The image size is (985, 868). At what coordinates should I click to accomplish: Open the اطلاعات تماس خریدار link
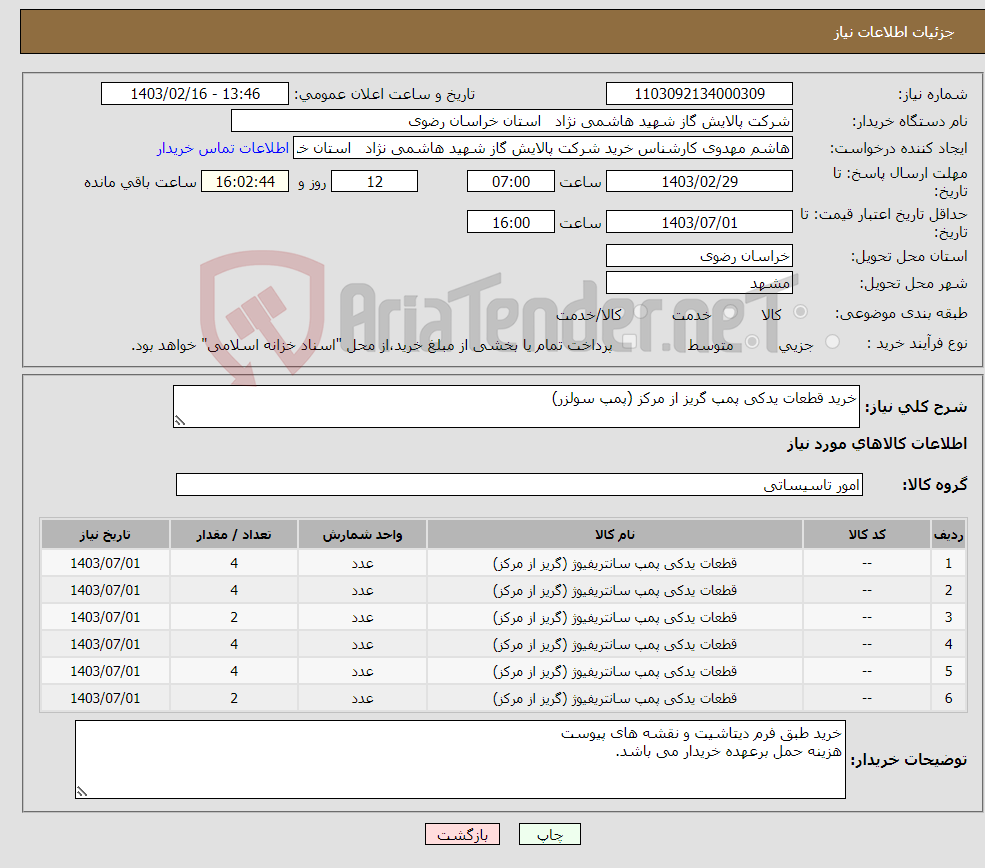pyautogui.click(x=222, y=148)
